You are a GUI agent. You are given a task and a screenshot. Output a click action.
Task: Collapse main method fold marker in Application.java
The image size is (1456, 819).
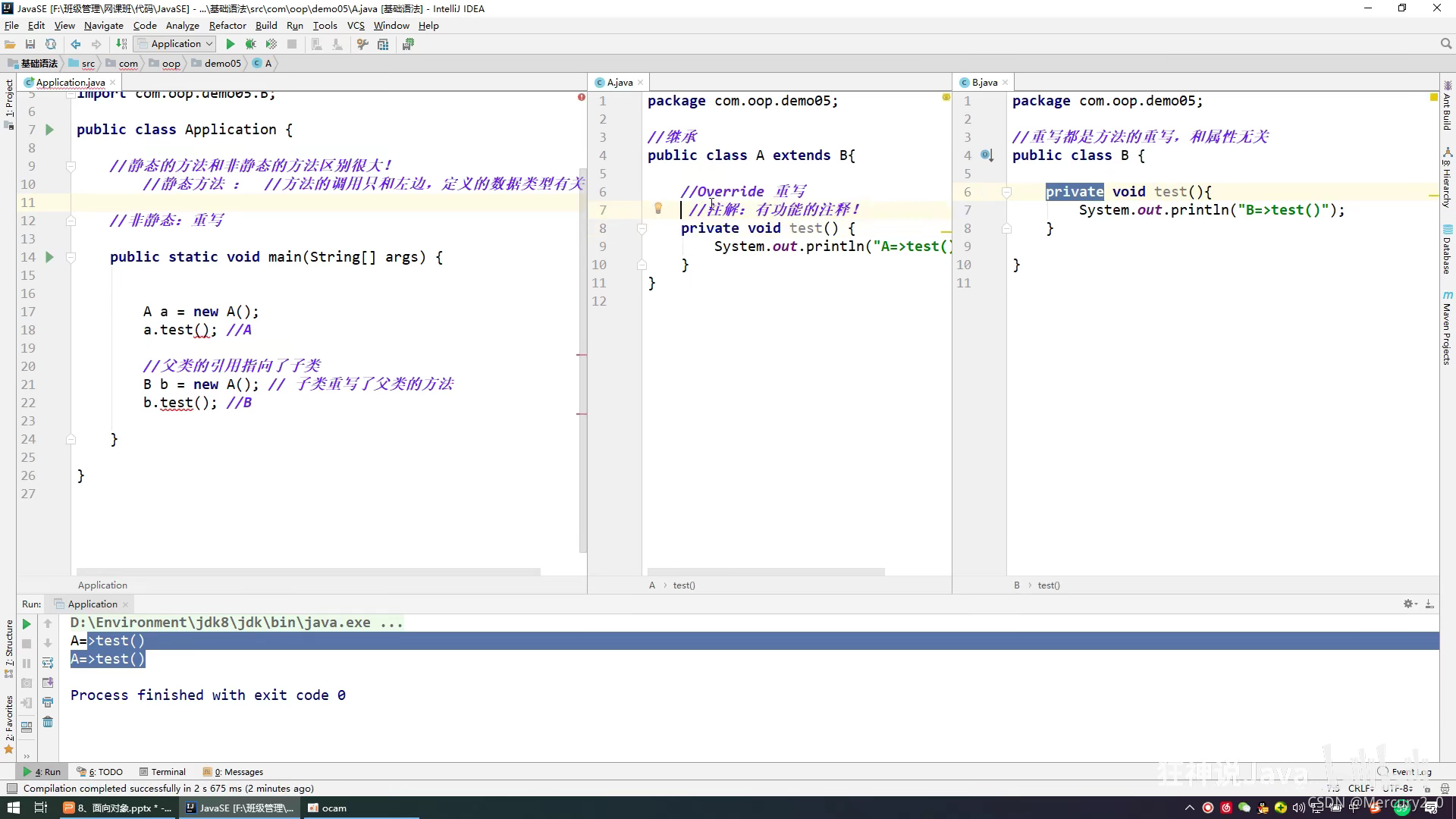71,257
